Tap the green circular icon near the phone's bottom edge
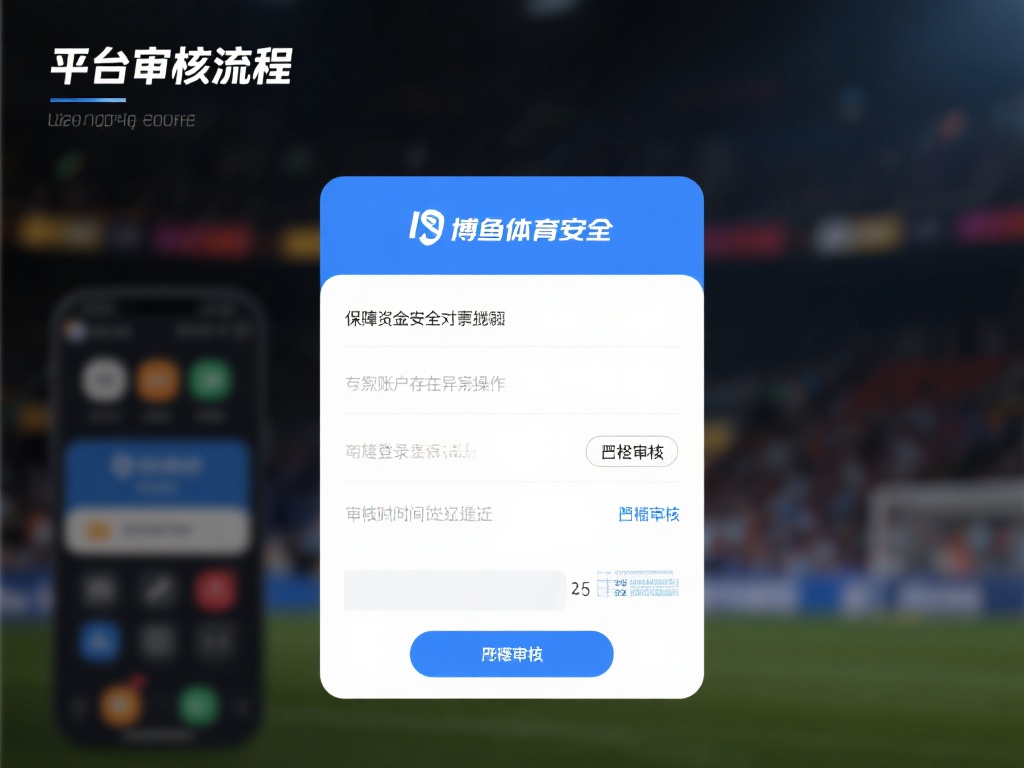 tap(199, 705)
